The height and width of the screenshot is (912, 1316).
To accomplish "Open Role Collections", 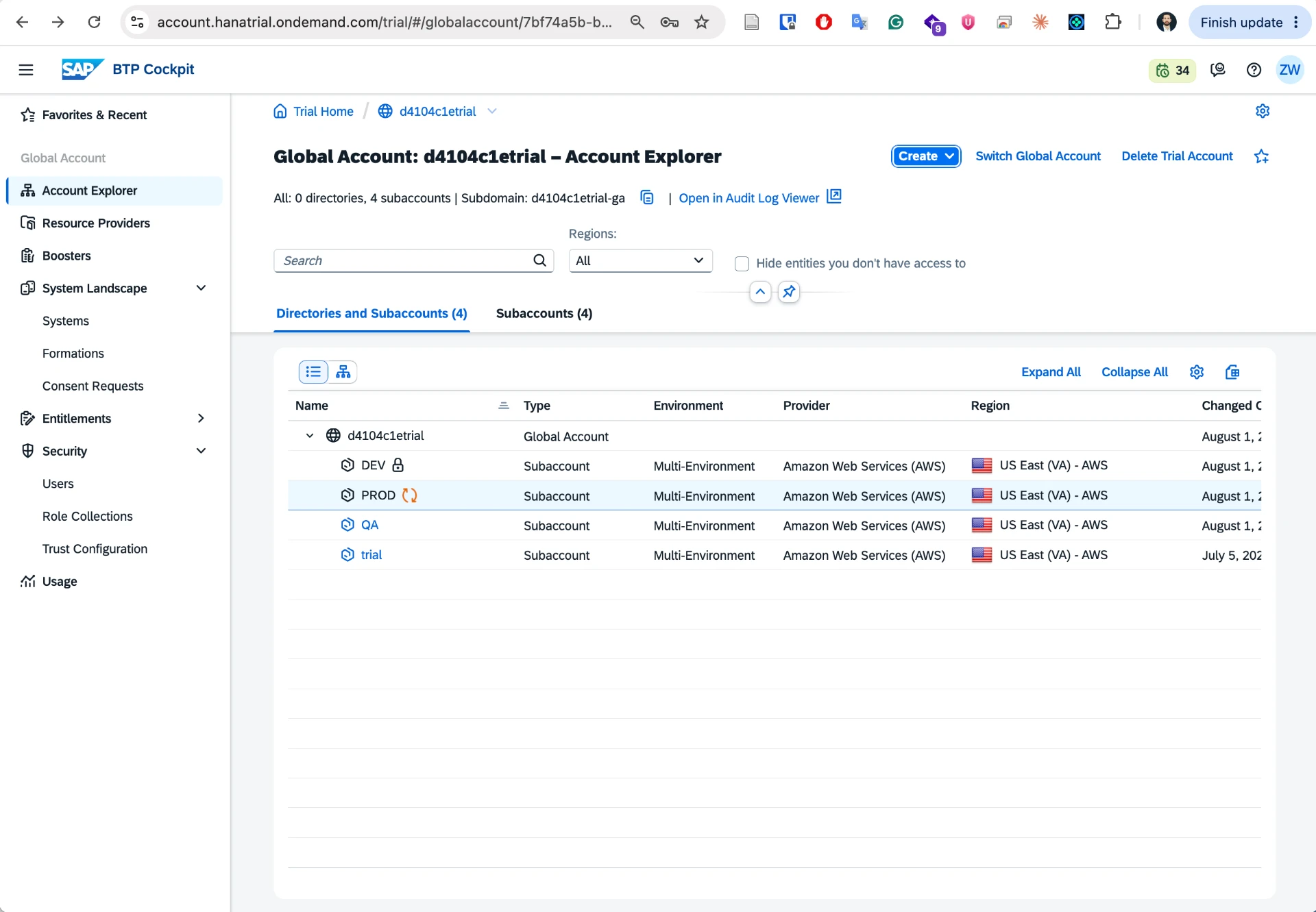I will pyautogui.click(x=88, y=517).
